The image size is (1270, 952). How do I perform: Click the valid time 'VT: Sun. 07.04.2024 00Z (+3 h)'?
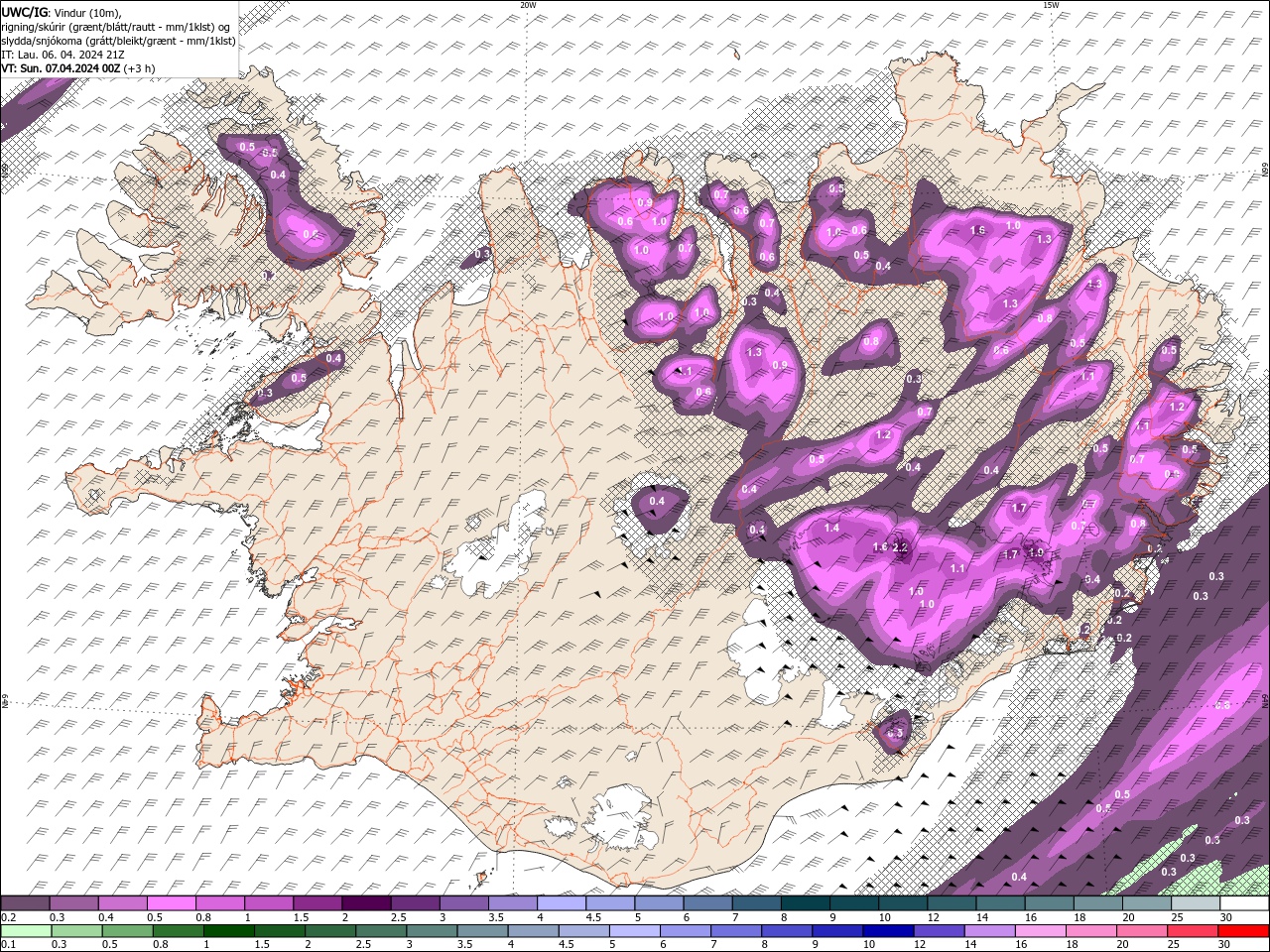77,68
